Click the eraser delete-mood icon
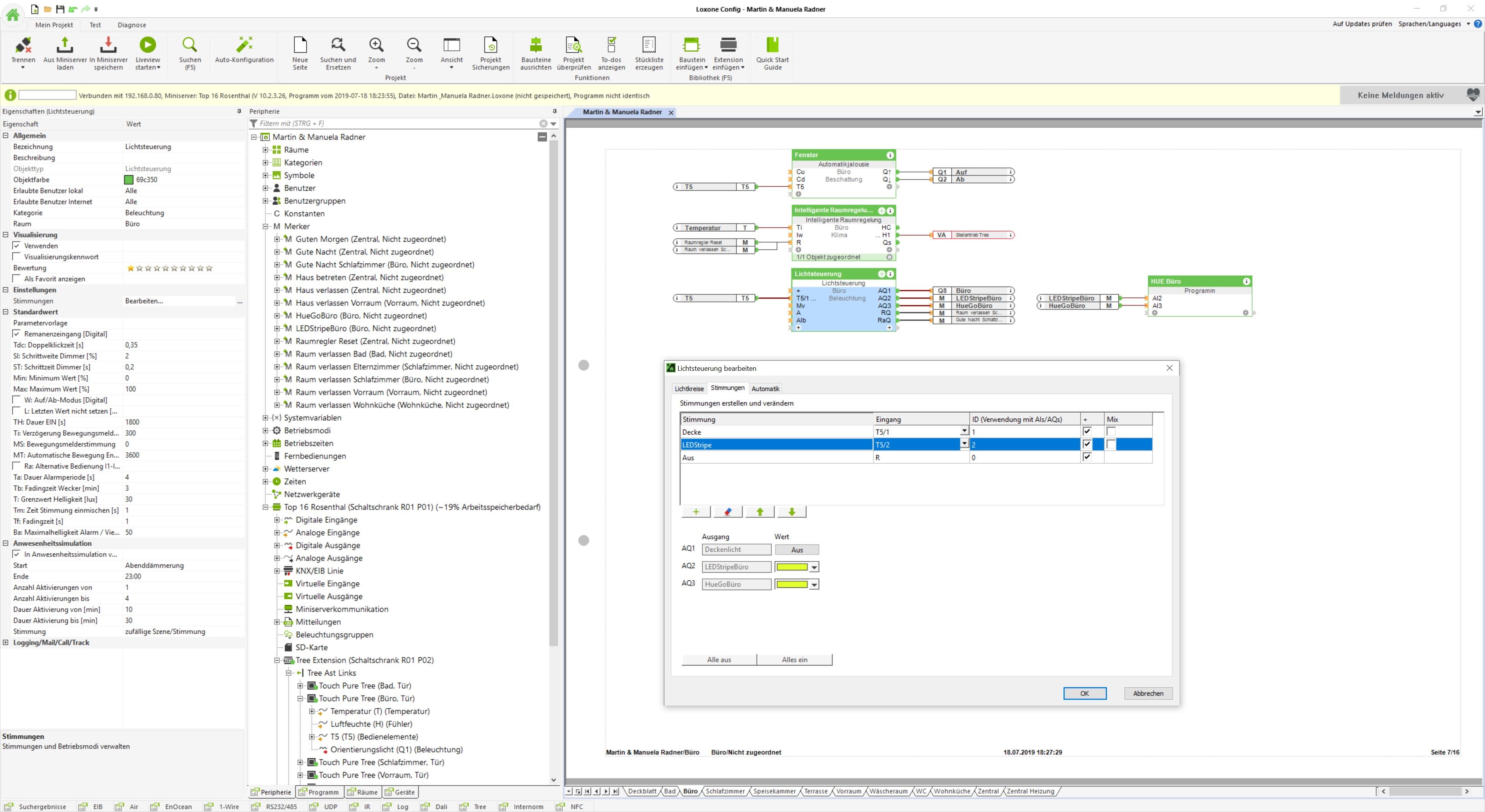Image resolution: width=1485 pixels, height=812 pixels. click(x=727, y=512)
